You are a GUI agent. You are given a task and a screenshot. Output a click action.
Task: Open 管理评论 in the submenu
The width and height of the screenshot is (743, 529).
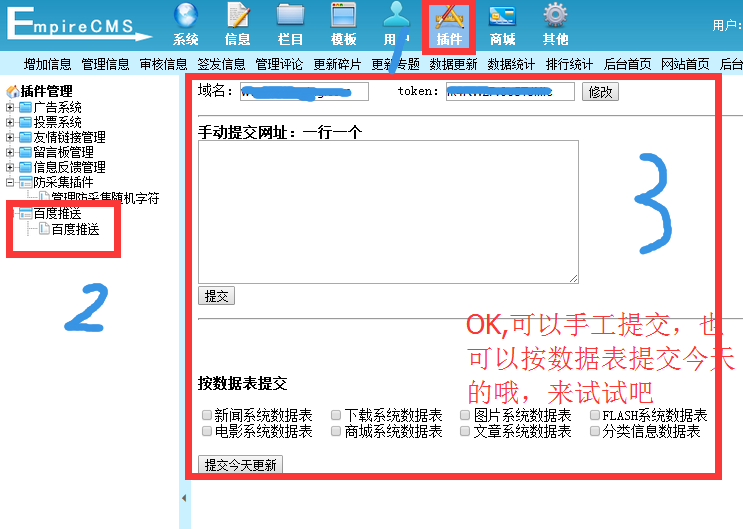click(279, 64)
